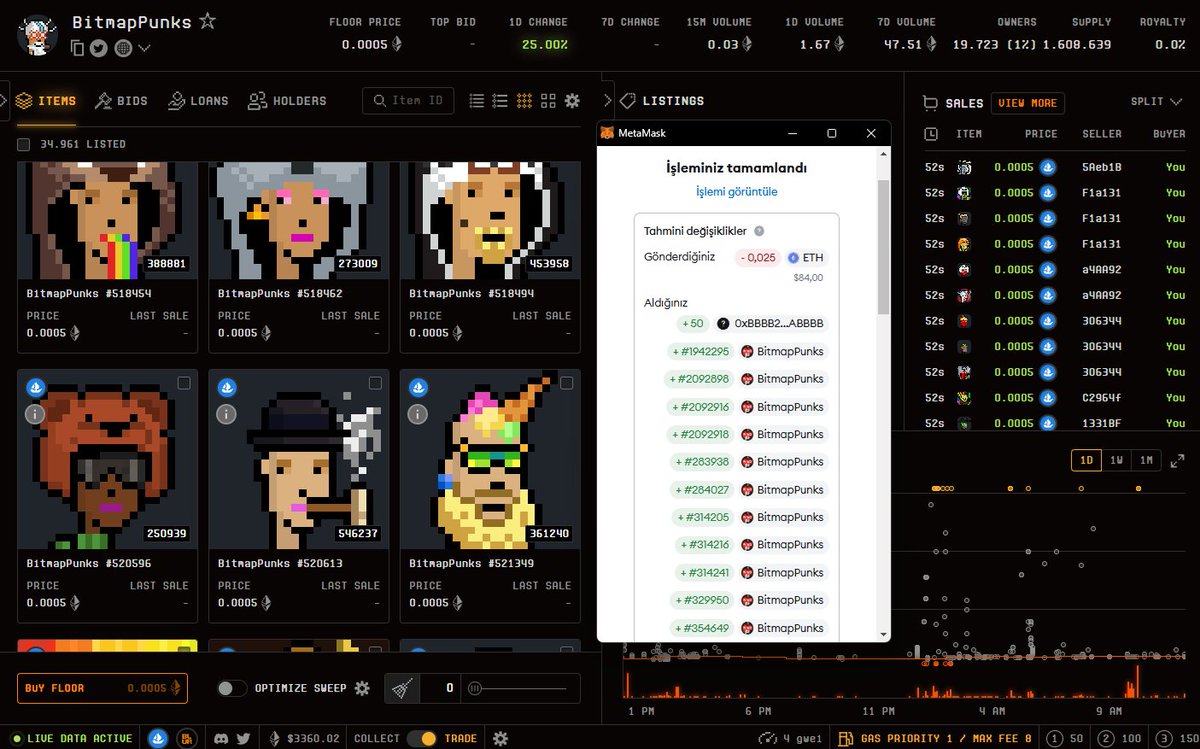Check the select-all listed checkbox
Viewport: 1200px width, 749px height.
click(x=23, y=145)
